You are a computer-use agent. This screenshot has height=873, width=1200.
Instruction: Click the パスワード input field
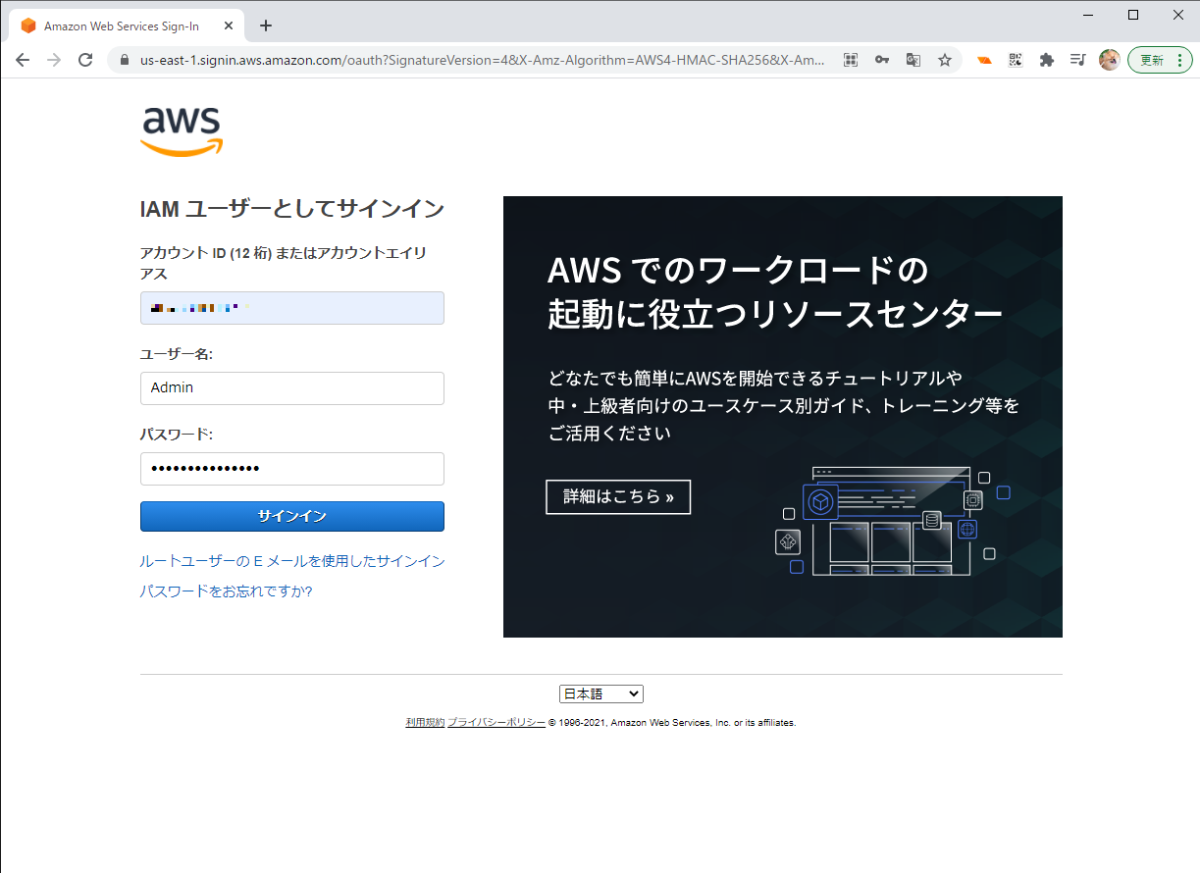coord(292,469)
